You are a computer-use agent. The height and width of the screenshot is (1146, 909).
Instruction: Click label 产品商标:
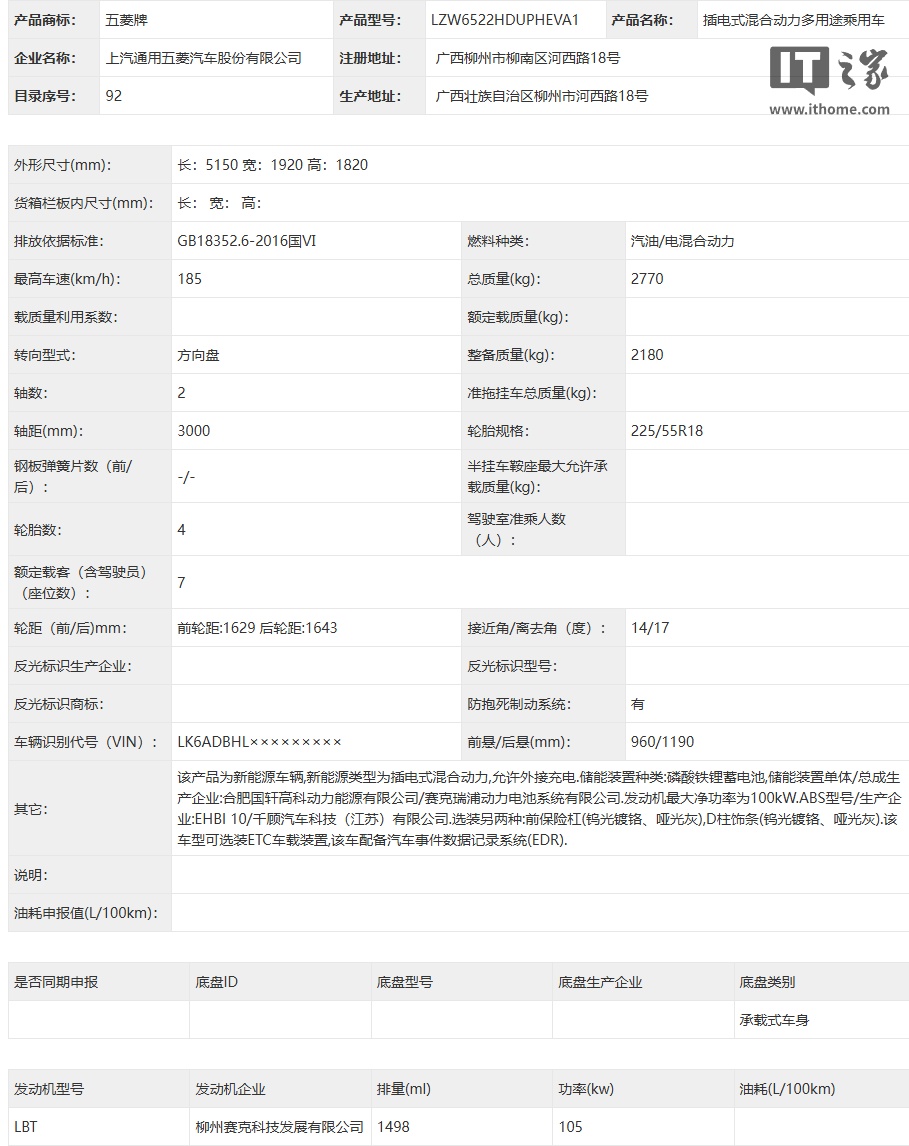(x=45, y=20)
